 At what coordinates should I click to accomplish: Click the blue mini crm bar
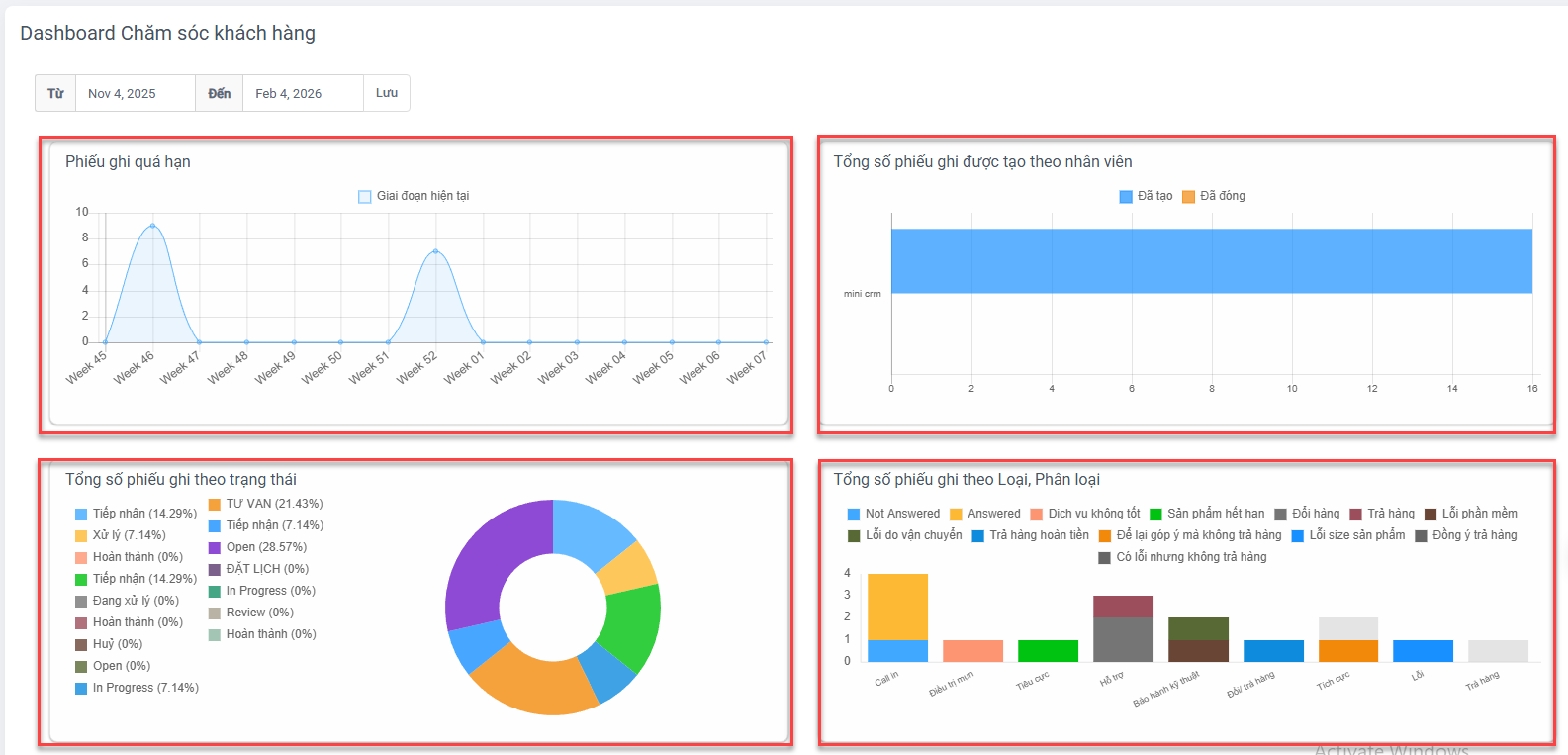click(1211, 261)
